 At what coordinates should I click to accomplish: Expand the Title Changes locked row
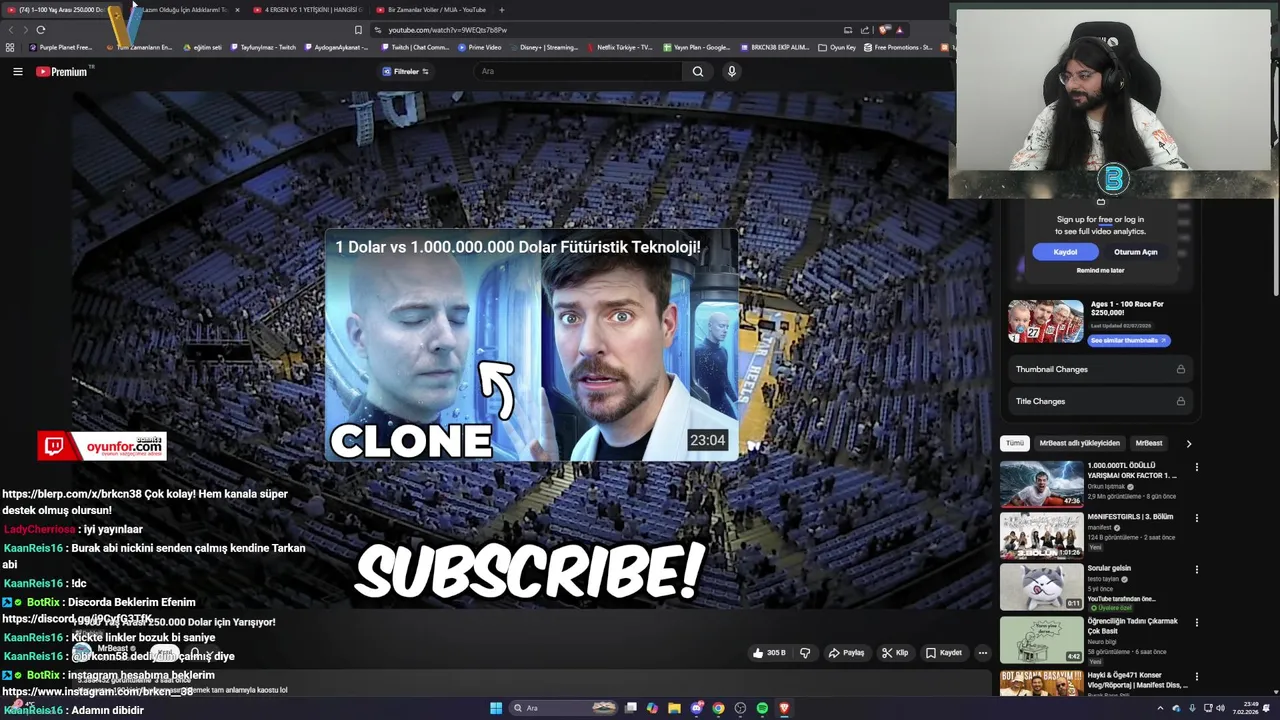(1100, 401)
